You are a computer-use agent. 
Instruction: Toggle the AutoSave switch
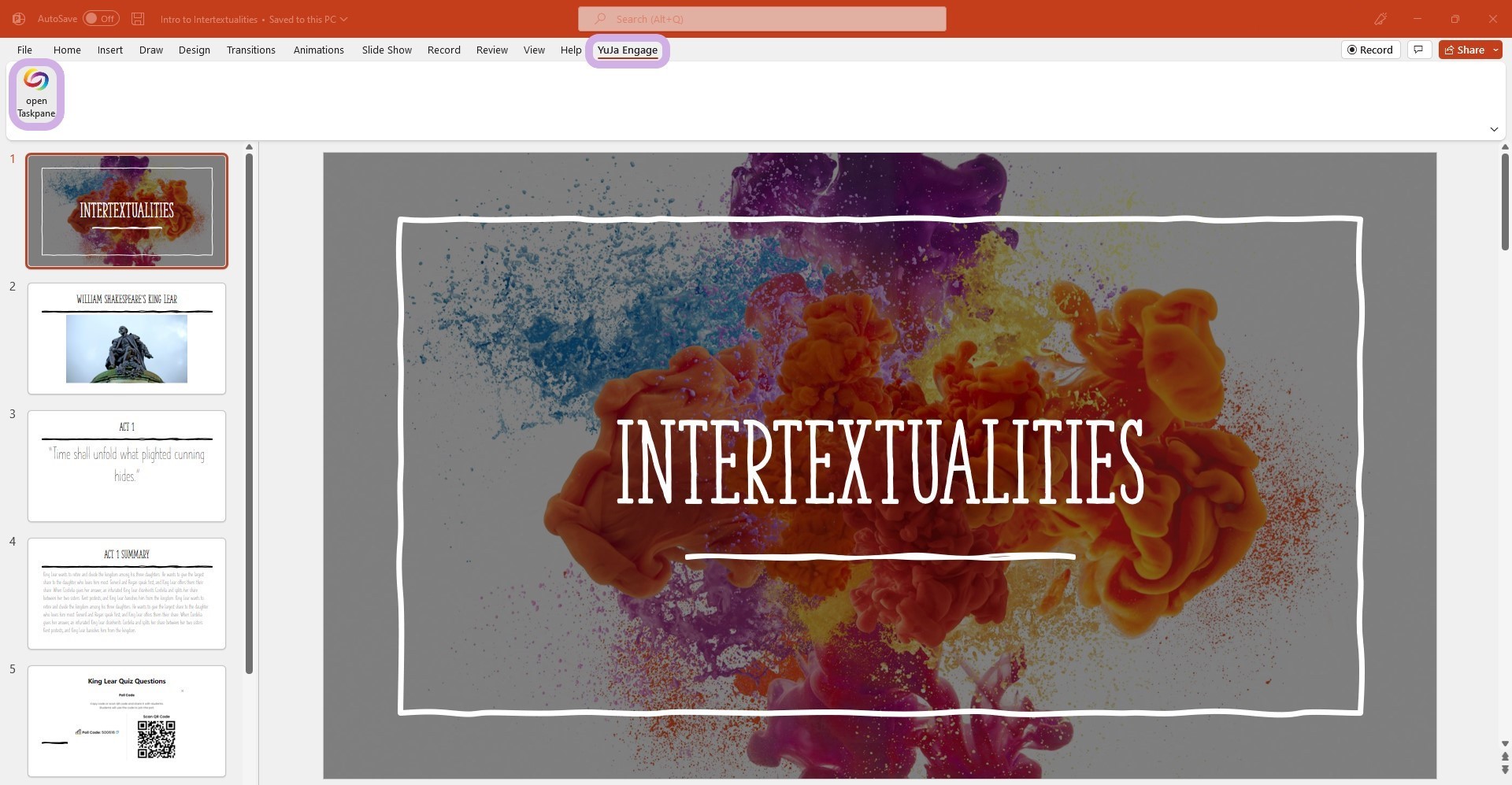[x=101, y=18]
